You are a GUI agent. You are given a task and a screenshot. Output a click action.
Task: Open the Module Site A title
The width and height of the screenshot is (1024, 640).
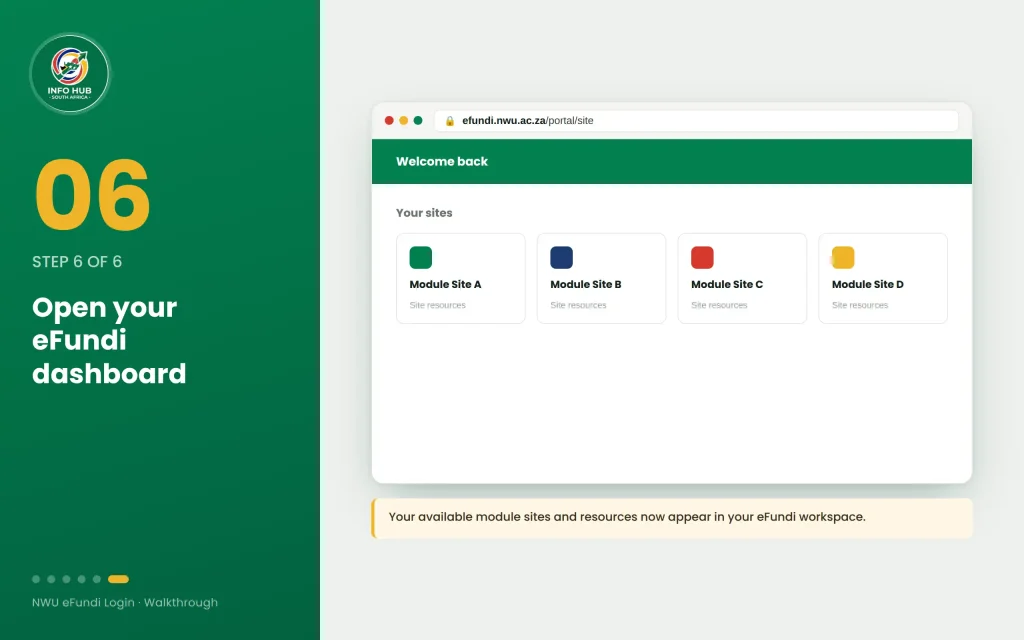(445, 284)
